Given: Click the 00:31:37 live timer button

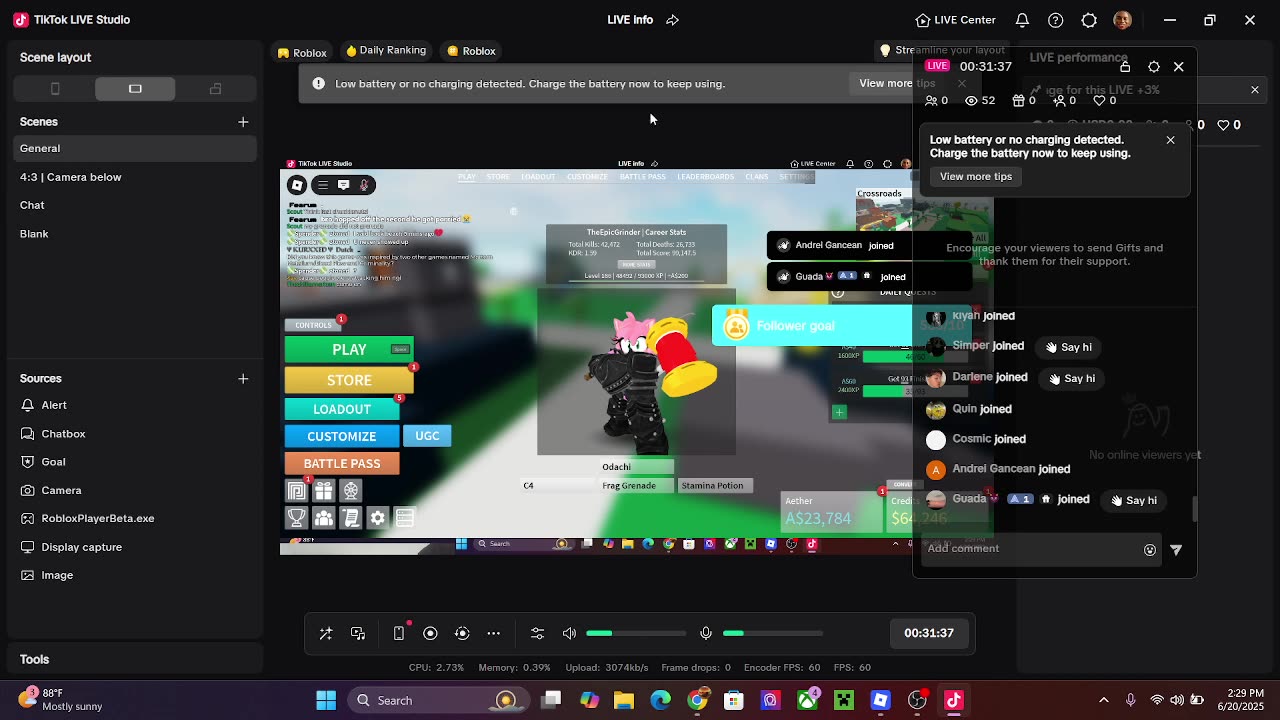Looking at the screenshot, I should pos(929,633).
